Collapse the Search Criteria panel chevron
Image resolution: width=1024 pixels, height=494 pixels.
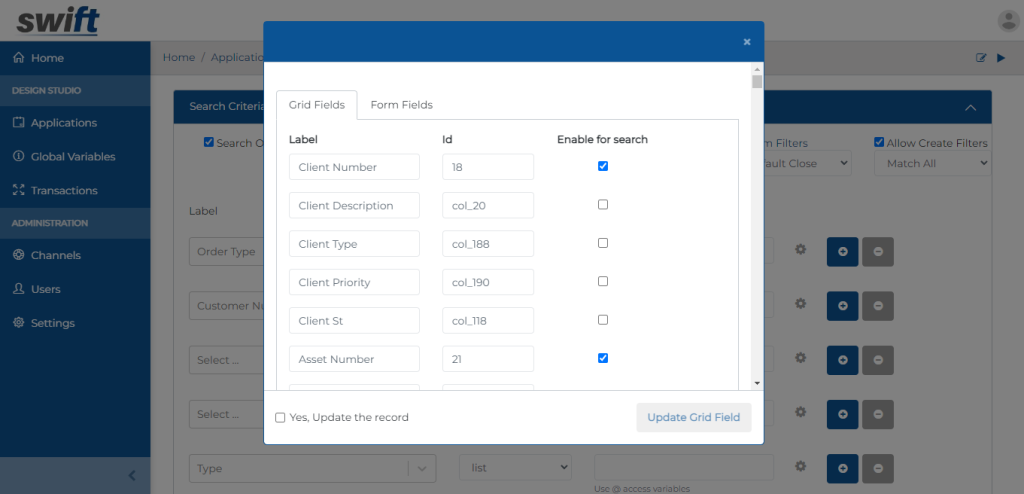[x=970, y=107]
